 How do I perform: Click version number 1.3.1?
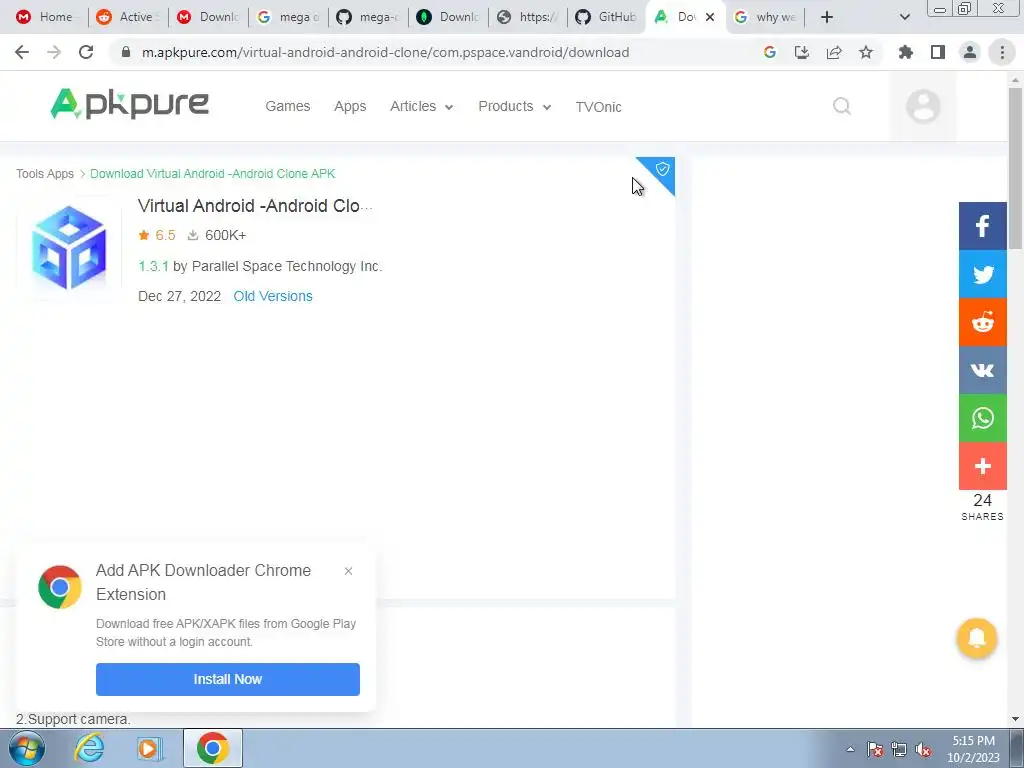[x=153, y=266]
